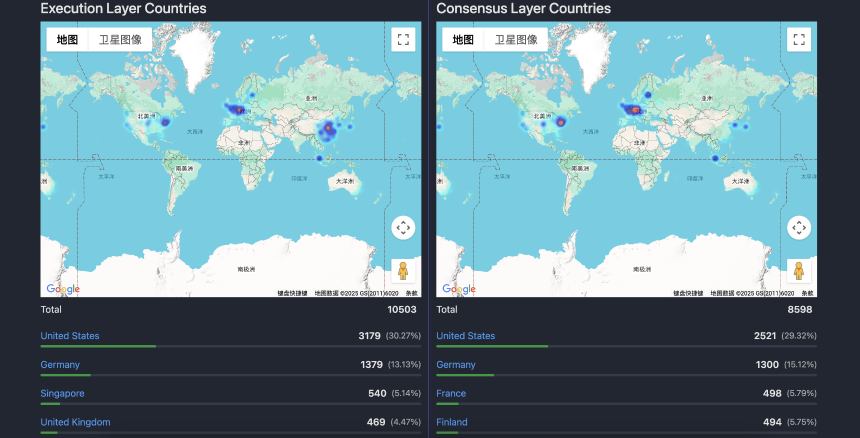Screen dimensions: 860x438
Task: Enter fullscreen on Execution Layer map
Action: point(403,40)
